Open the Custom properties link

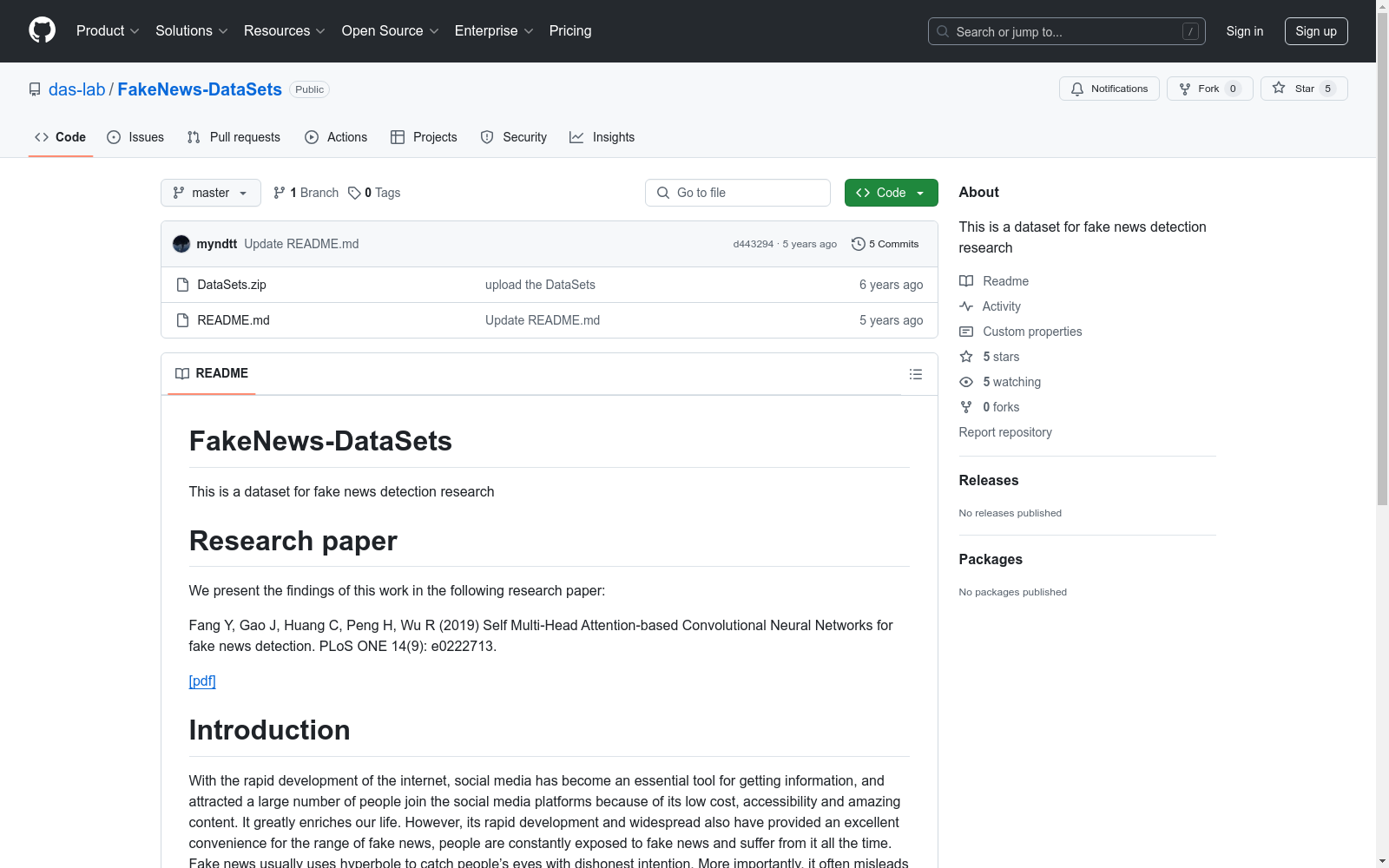point(1021,332)
